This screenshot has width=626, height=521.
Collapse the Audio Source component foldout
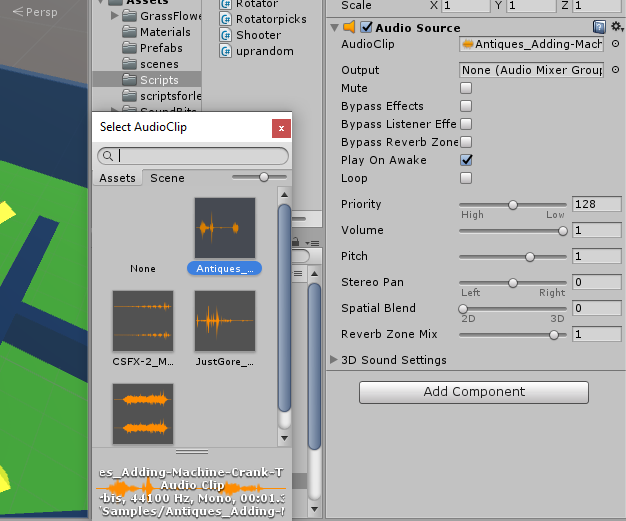(x=335, y=28)
